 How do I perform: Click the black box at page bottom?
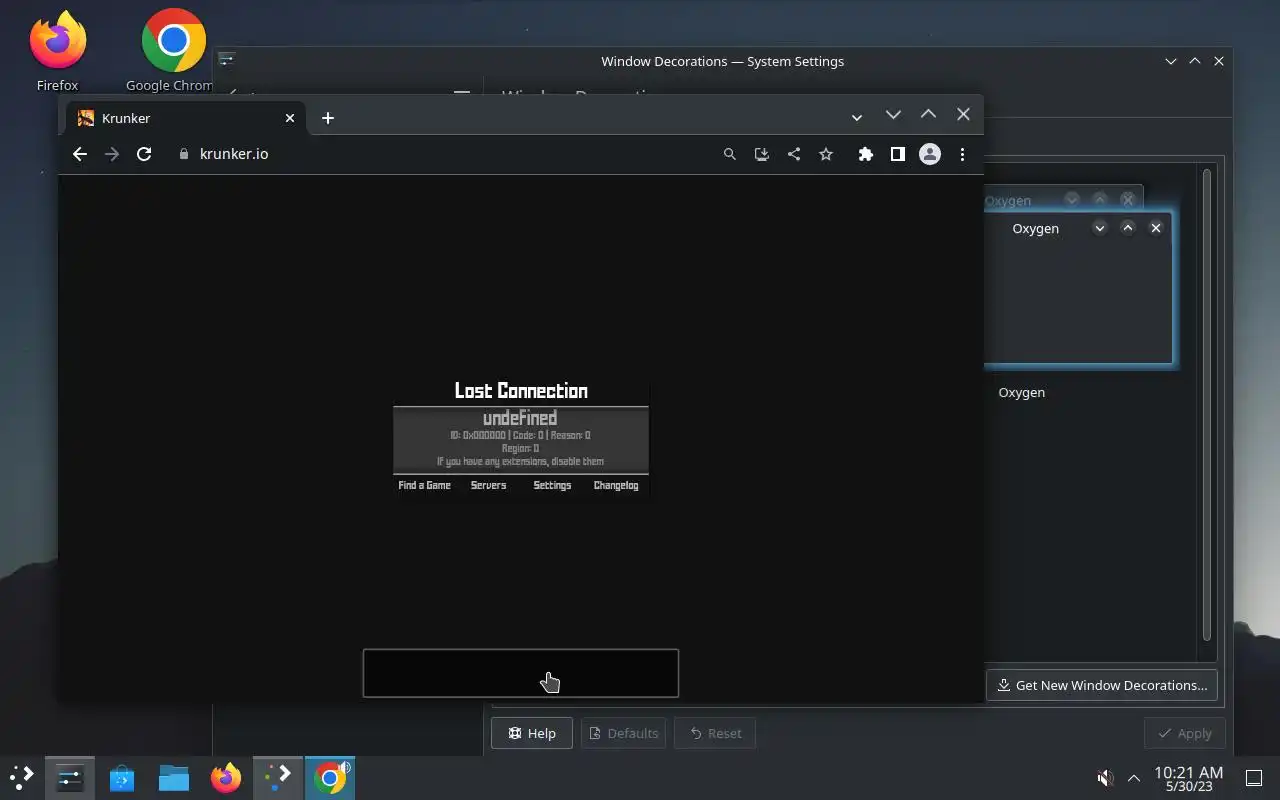[521, 673]
